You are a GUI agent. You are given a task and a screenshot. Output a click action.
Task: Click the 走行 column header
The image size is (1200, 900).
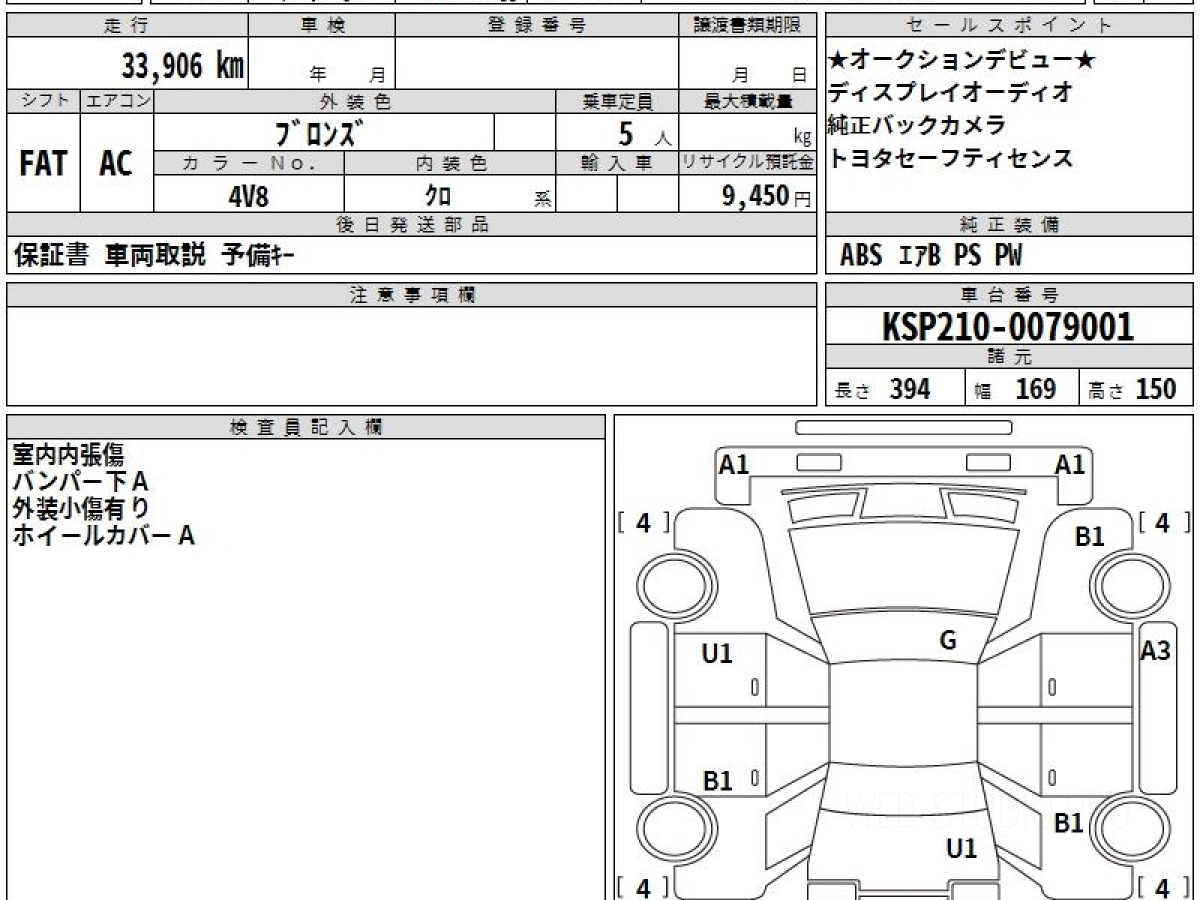(x=127, y=26)
